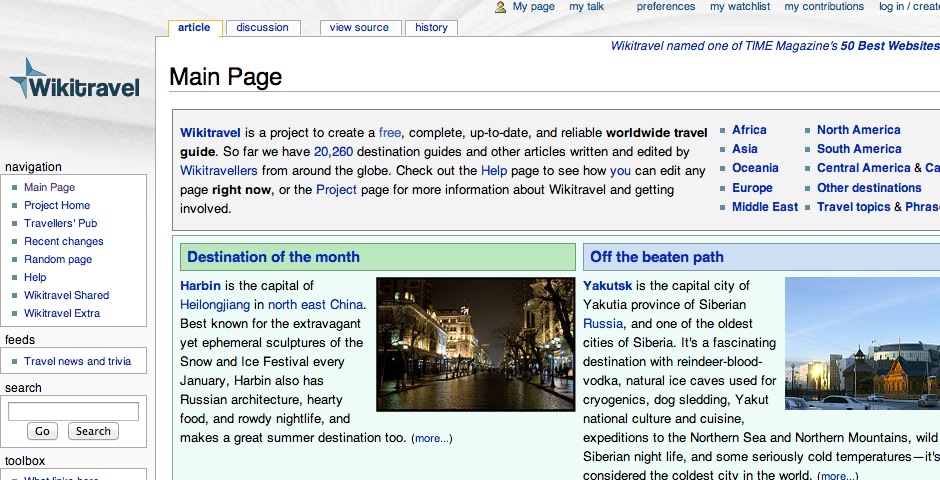Open my talk link
This screenshot has height=480, width=940.
coord(586,7)
